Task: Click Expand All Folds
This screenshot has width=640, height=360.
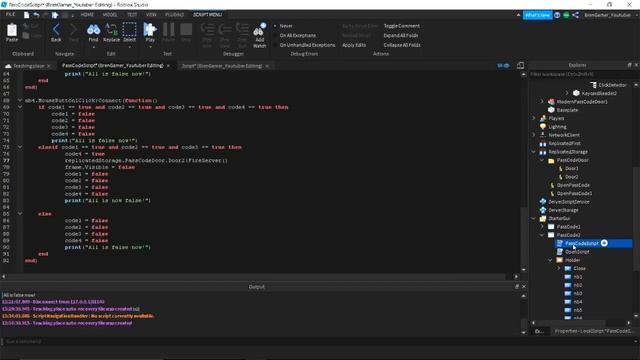Action: [401, 36]
